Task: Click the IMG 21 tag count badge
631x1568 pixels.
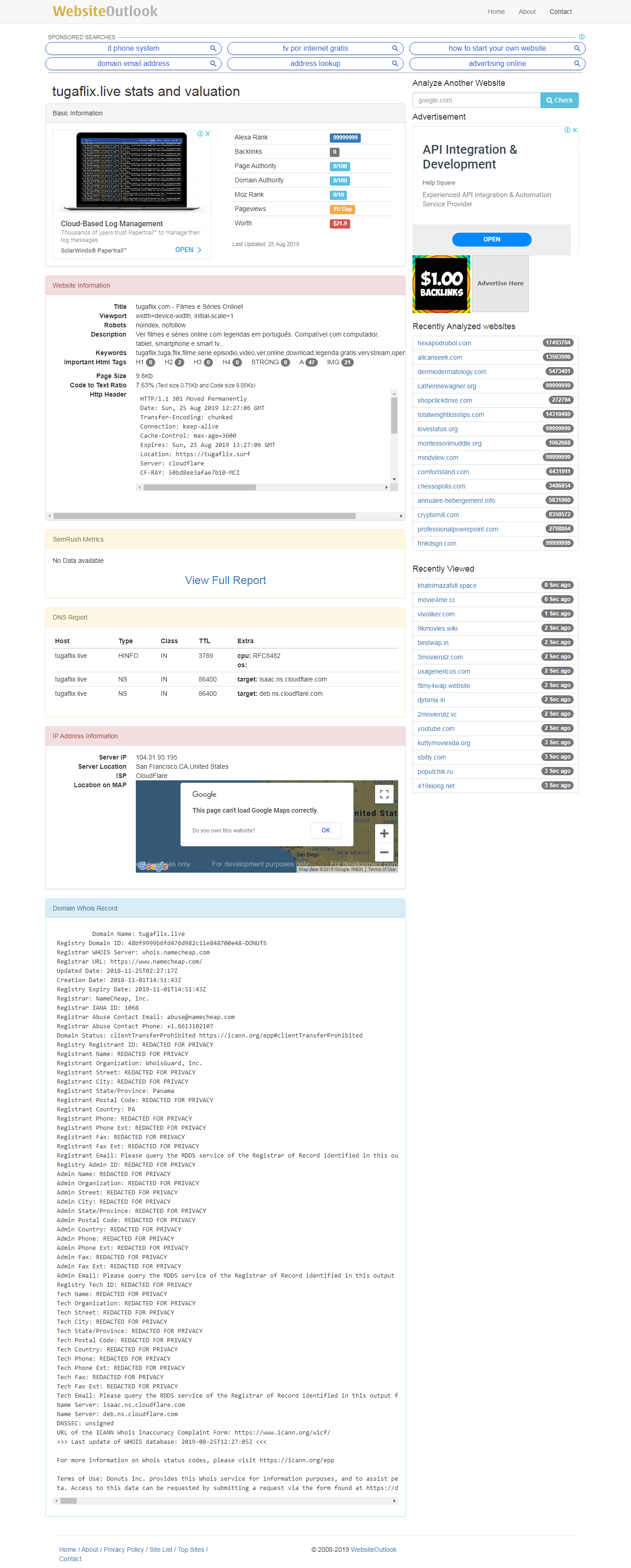Action: tap(347, 363)
